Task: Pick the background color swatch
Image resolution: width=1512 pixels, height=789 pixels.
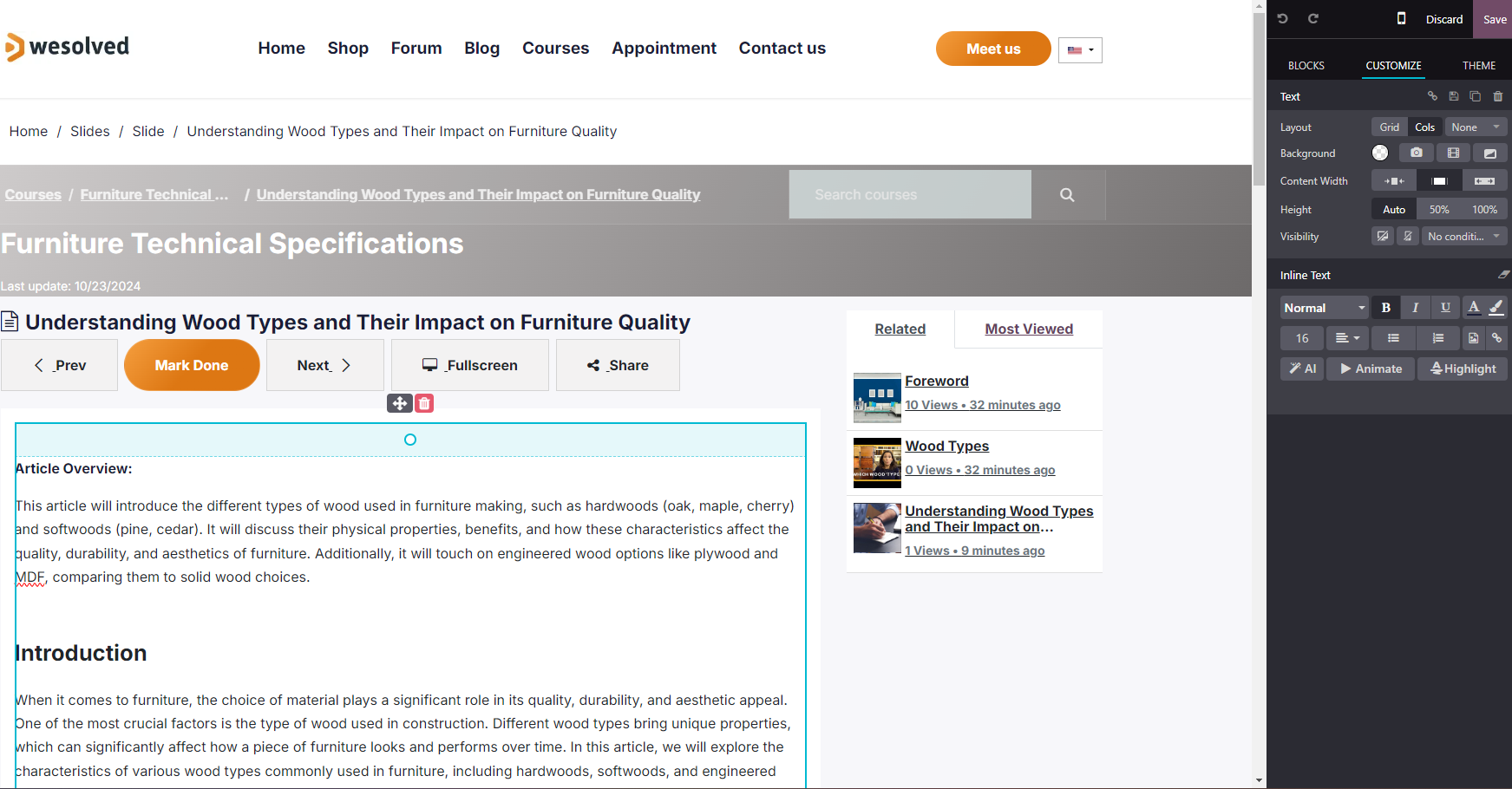Action: coord(1379,153)
